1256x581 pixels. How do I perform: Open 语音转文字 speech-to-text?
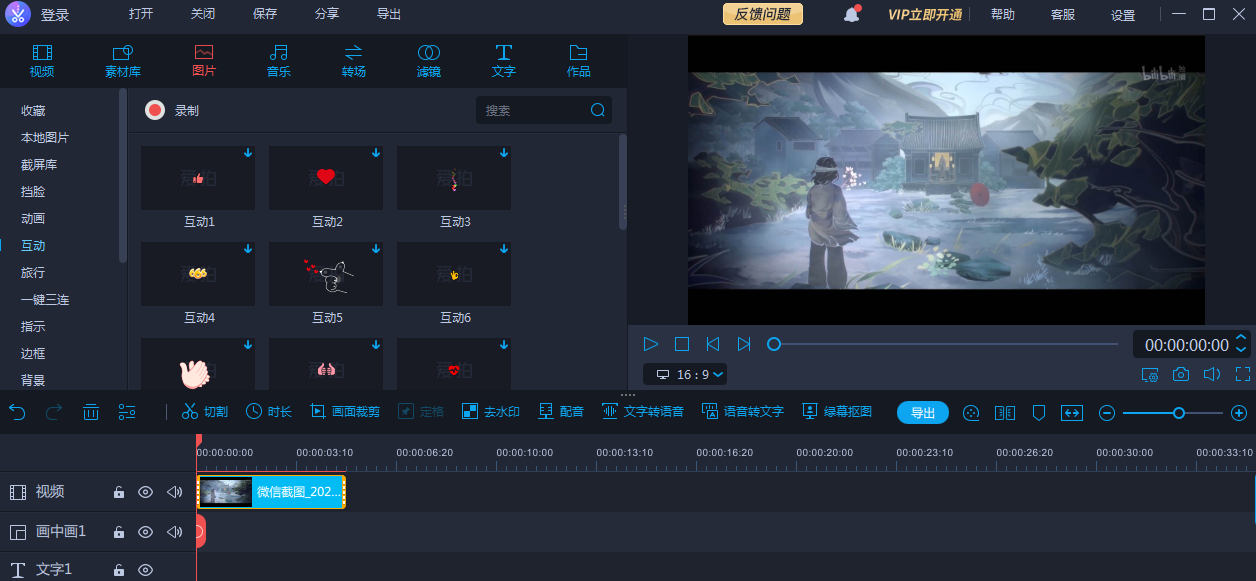[743, 412]
